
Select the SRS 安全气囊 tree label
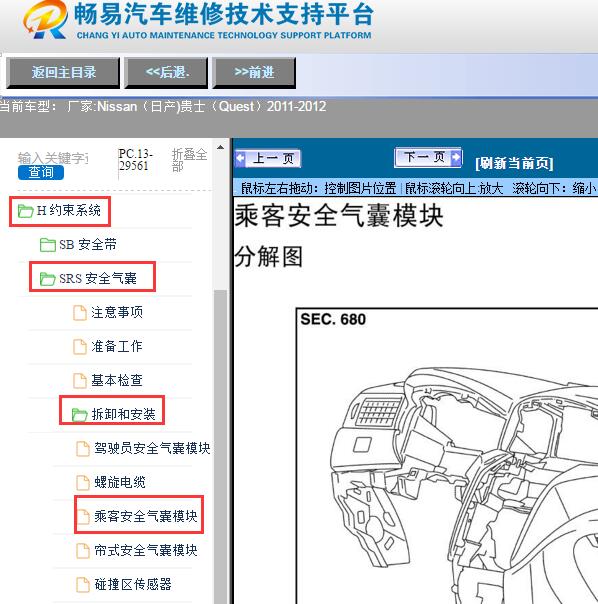tap(98, 278)
